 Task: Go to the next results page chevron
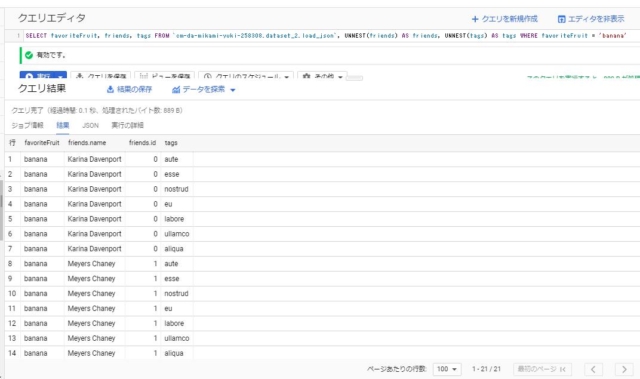pyautogui.click(x=624, y=369)
